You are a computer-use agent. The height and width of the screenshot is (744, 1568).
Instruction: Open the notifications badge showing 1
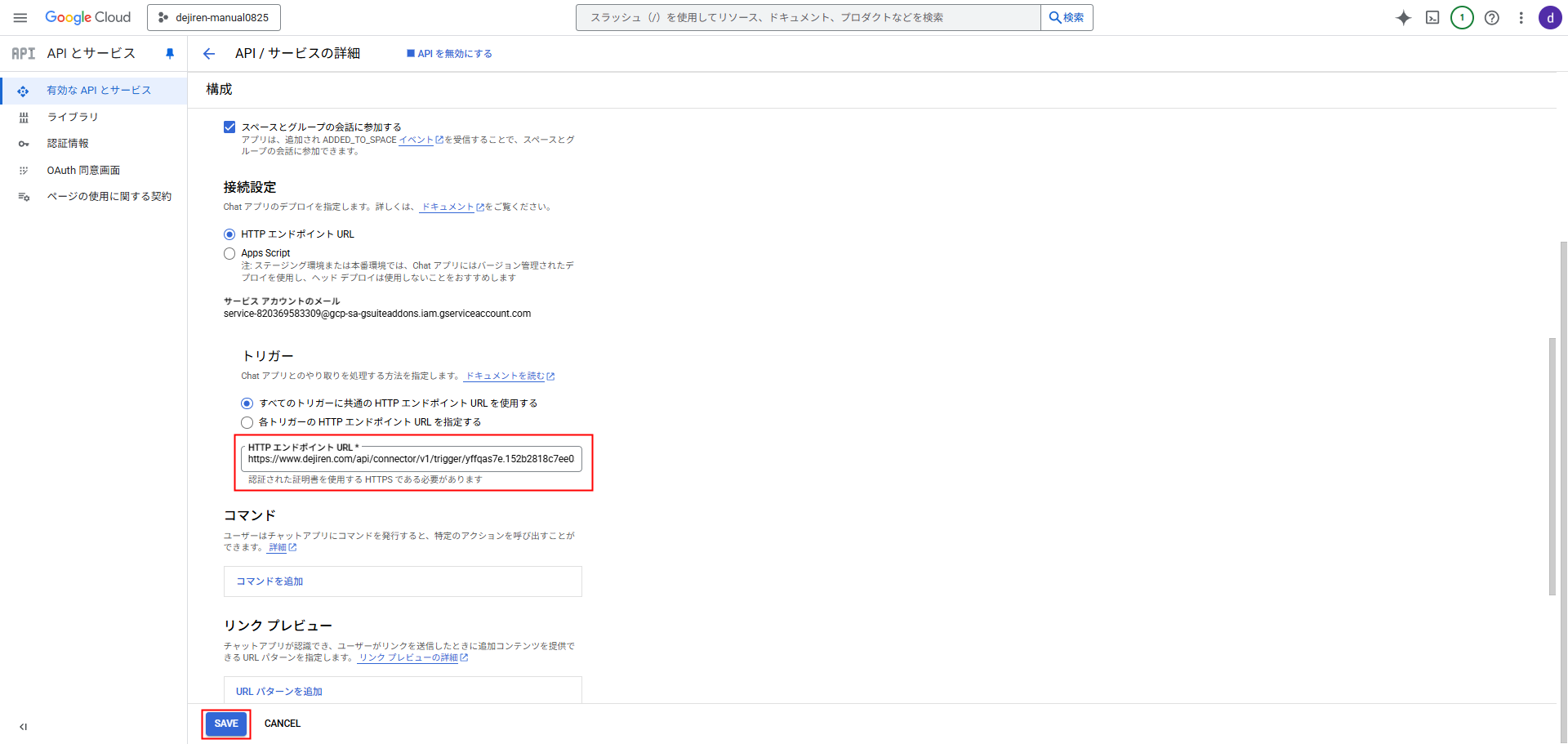(1462, 18)
